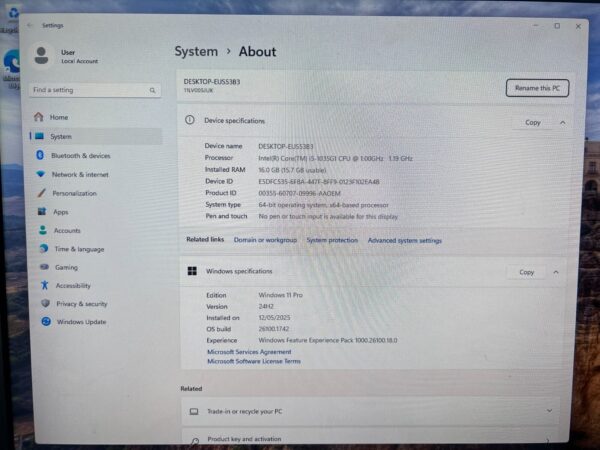Screen dimensions: 600x450
Task: Click the Personalization brush icon
Action: point(41,193)
